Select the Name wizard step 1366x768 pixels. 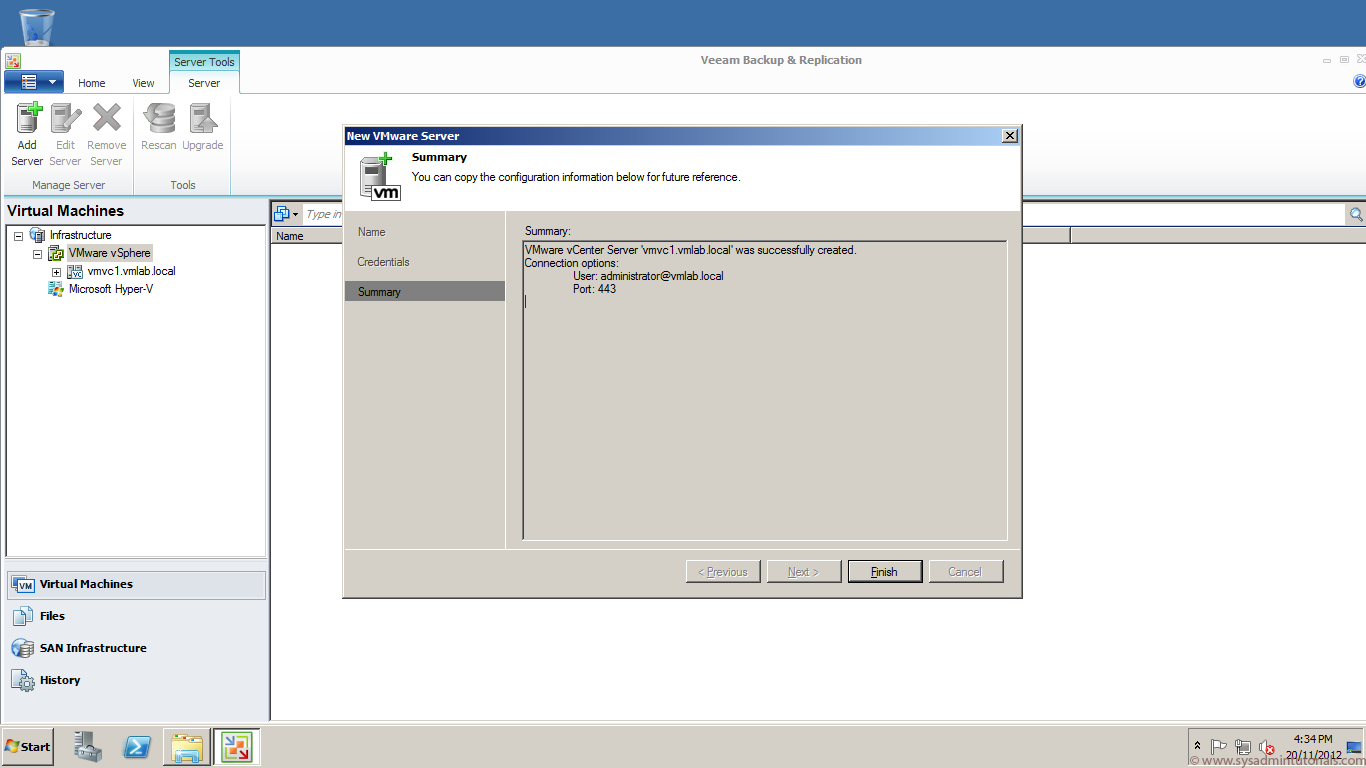tap(372, 232)
